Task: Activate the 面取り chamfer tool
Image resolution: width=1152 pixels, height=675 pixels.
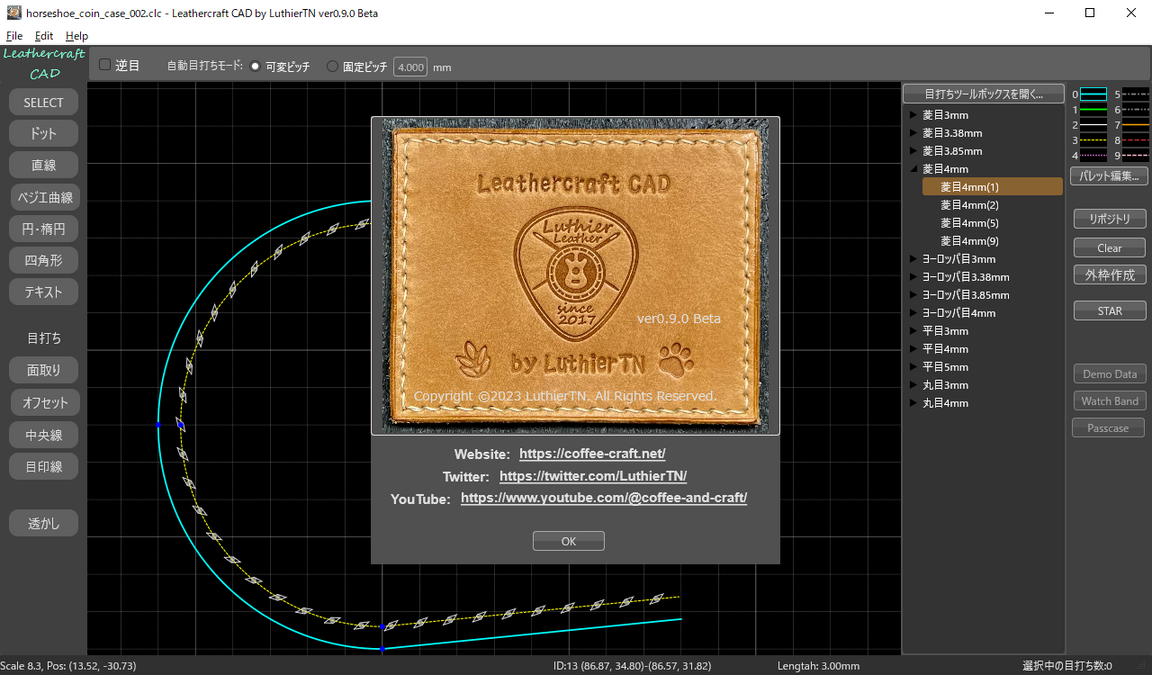Action: [43, 370]
